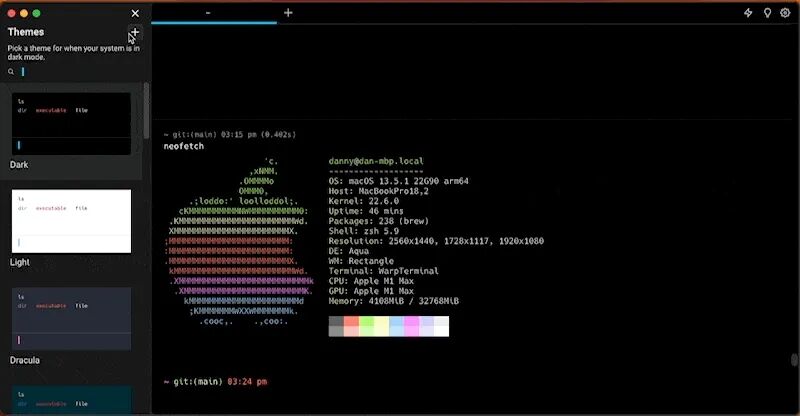Click the WM: Rectangle line
This screenshot has width=800, height=416.
(361, 261)
